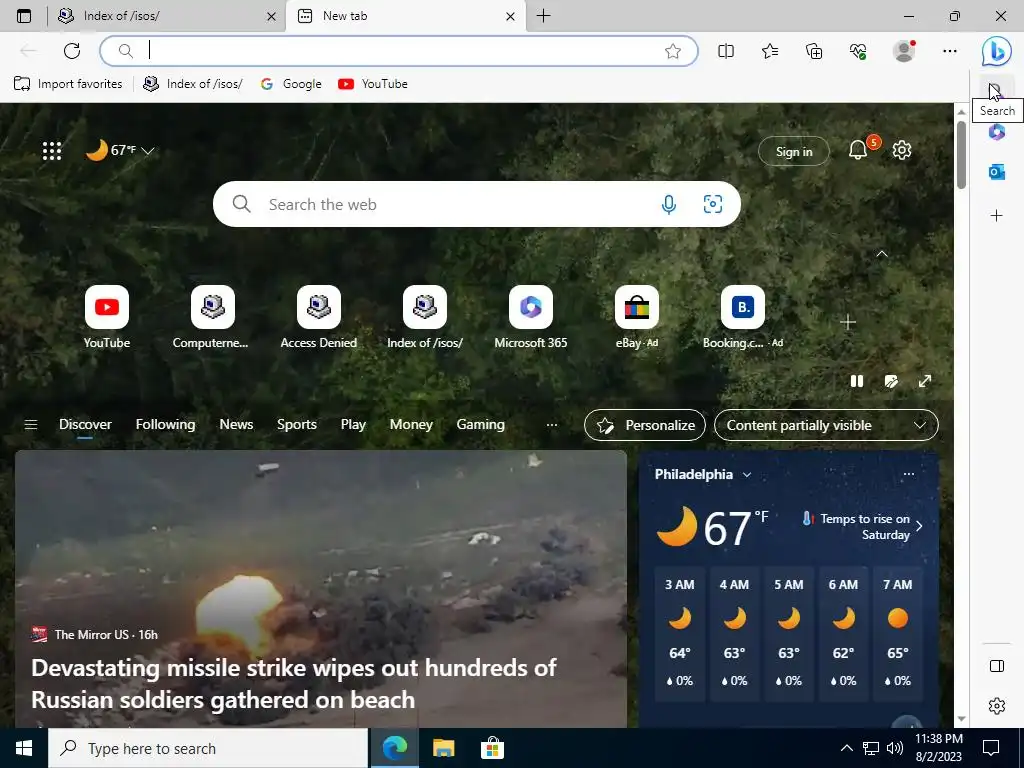Viewport: 1024px width, 768px height.
Task: Select the News feed tab
Action: click(236, 424)
